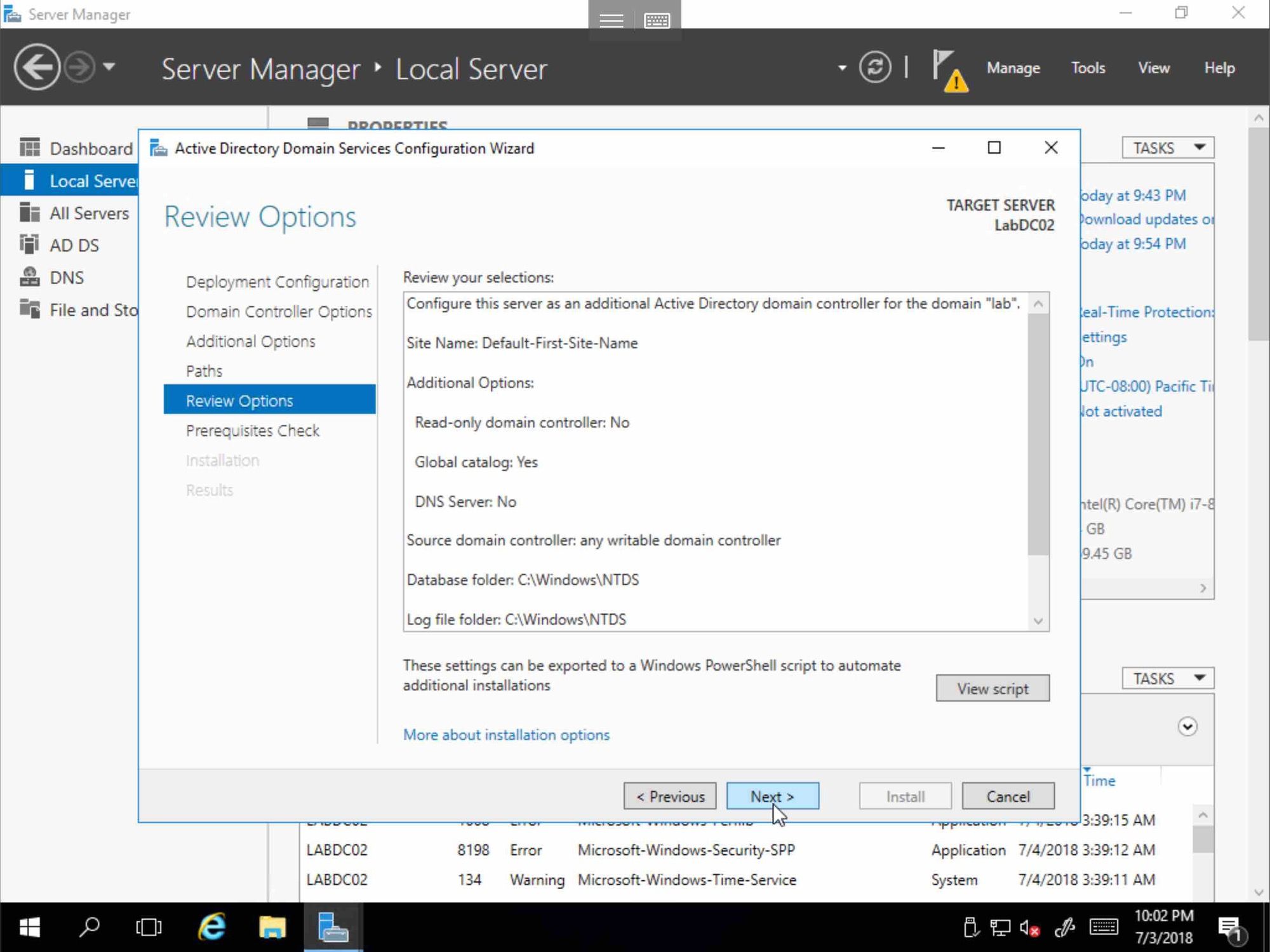Open the View menu

(1154, 68)
